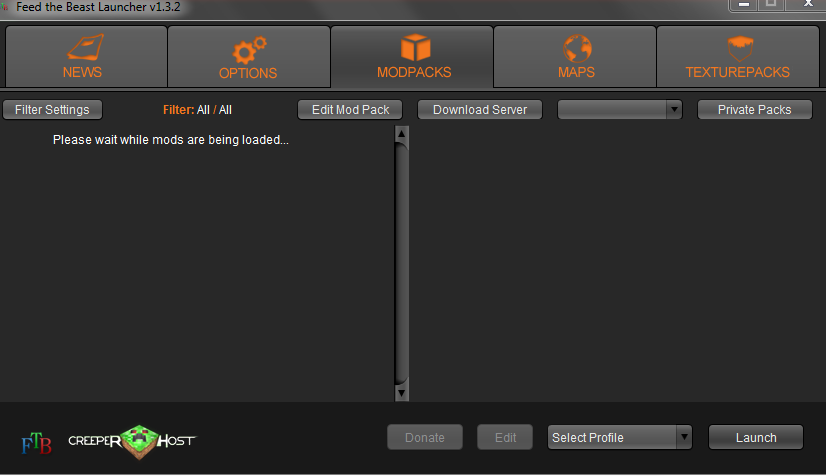Image resolution: width=826 pixels, height=476 pixels.
Task: Click the Maps globe icon
Action: 577,48
